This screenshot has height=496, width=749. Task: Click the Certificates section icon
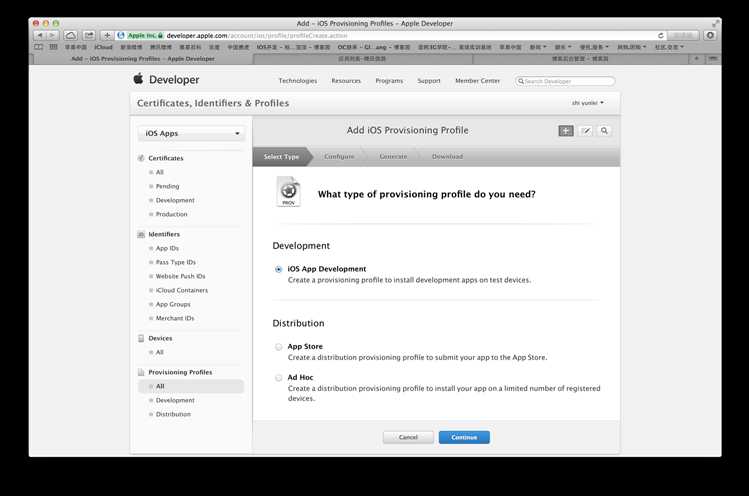coord(141,158)
